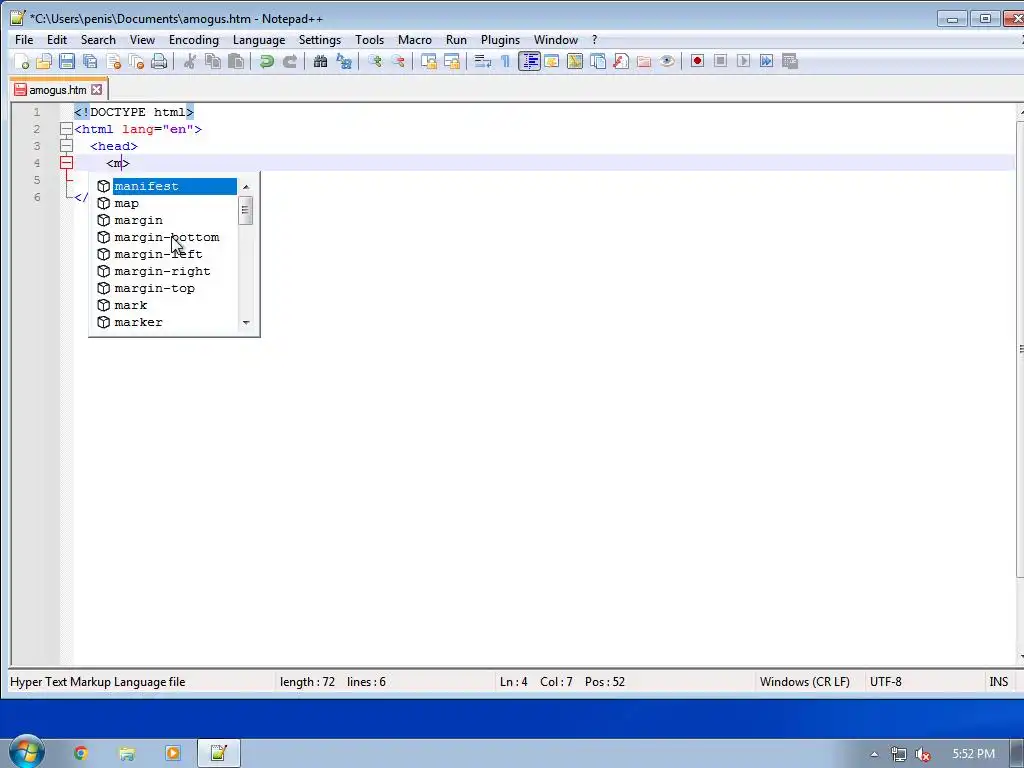The width and height of the screenshot is (1024, 768).
Task: Open the Document List panel icon
Action: pos(598,61)
